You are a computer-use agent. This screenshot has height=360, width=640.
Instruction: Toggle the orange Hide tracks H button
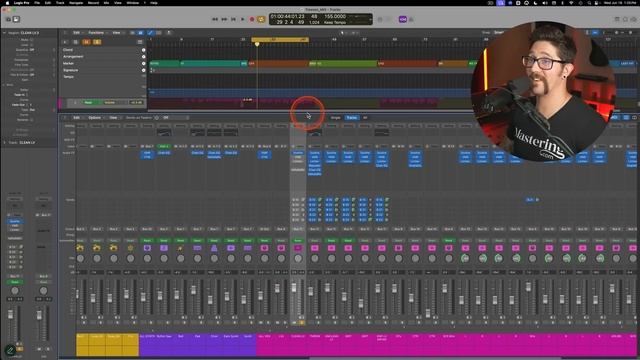(86, 42)
